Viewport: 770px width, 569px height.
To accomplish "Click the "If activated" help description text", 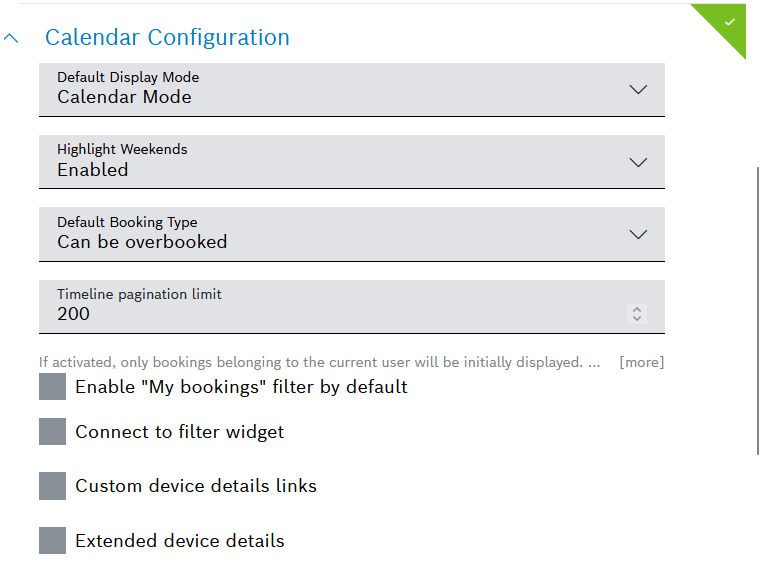I will coord(310,362).
